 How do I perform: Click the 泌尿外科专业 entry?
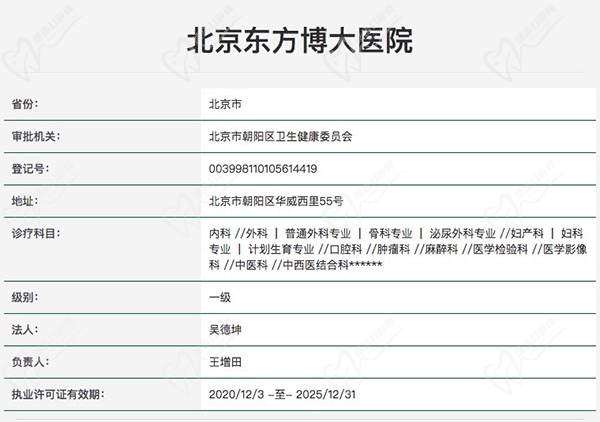click(x=462, y=233)
